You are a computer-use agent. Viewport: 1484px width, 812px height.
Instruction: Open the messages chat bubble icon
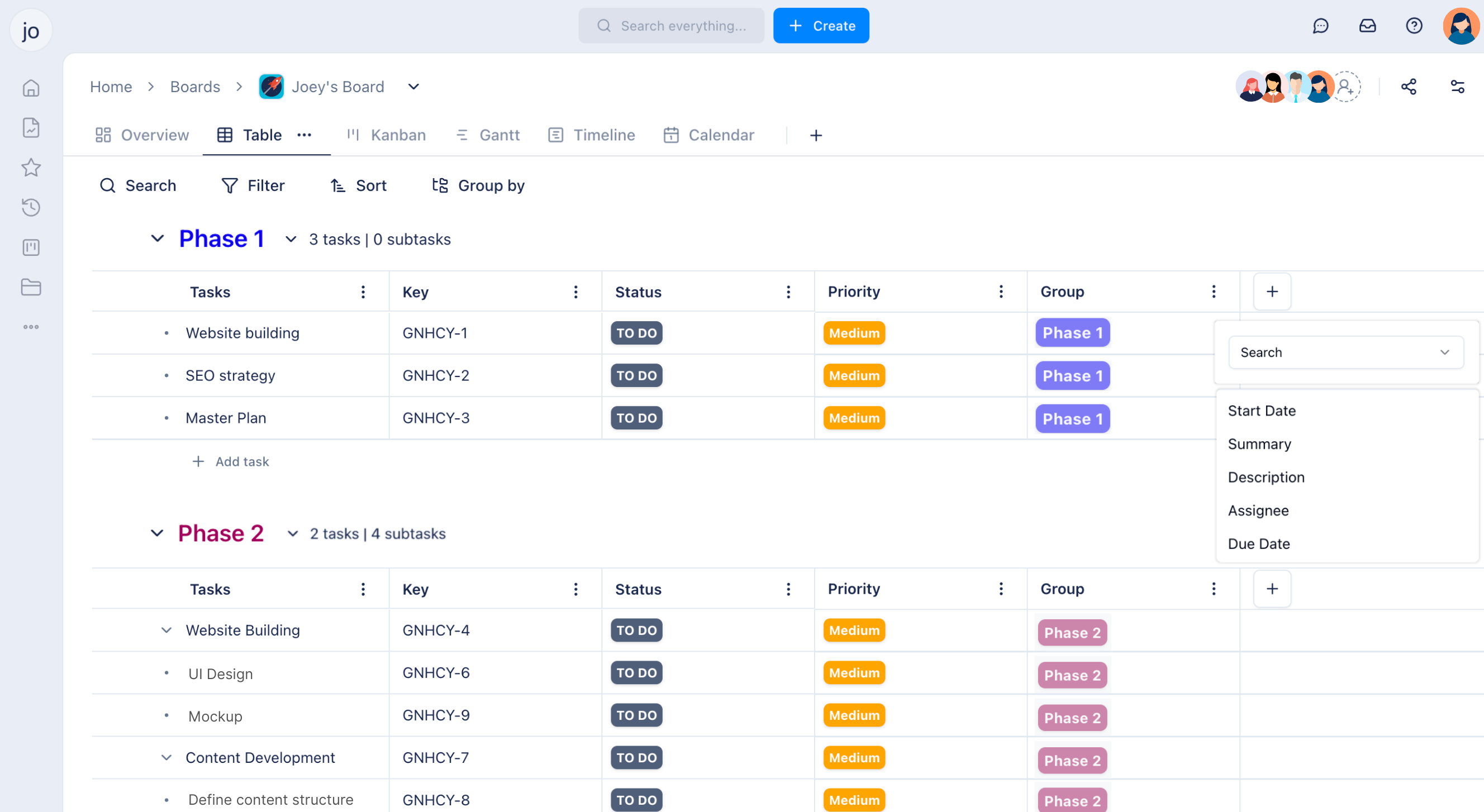pos(1321,25)
